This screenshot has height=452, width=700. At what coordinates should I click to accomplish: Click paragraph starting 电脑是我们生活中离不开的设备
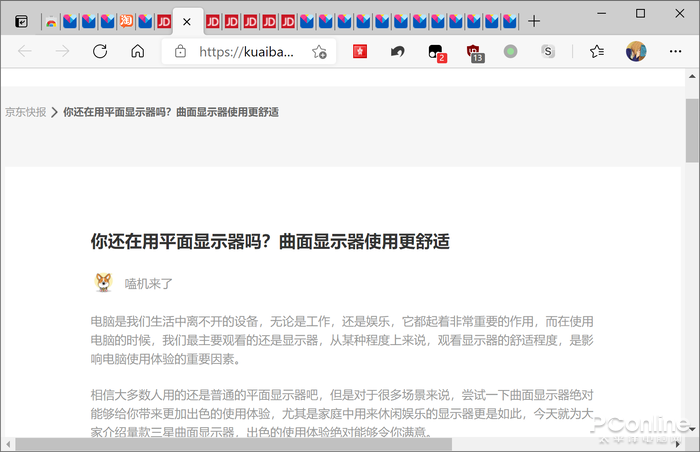pos(342,340)
